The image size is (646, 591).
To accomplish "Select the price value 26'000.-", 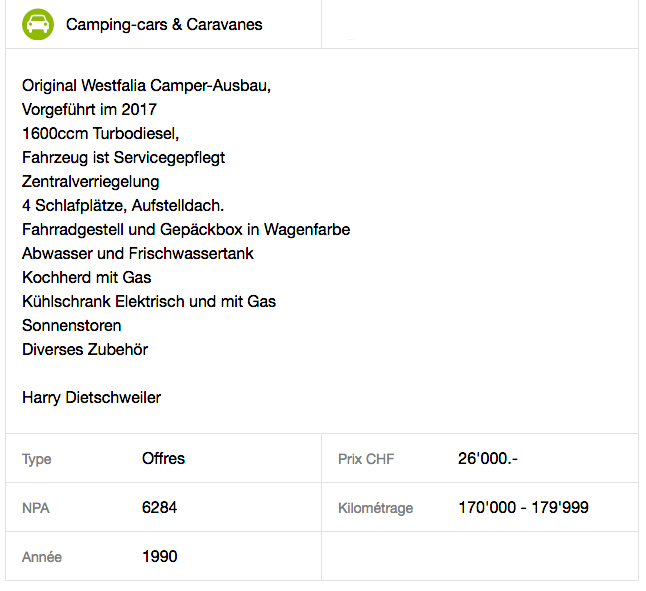I will pyautogui.click(x=488, y=458).
